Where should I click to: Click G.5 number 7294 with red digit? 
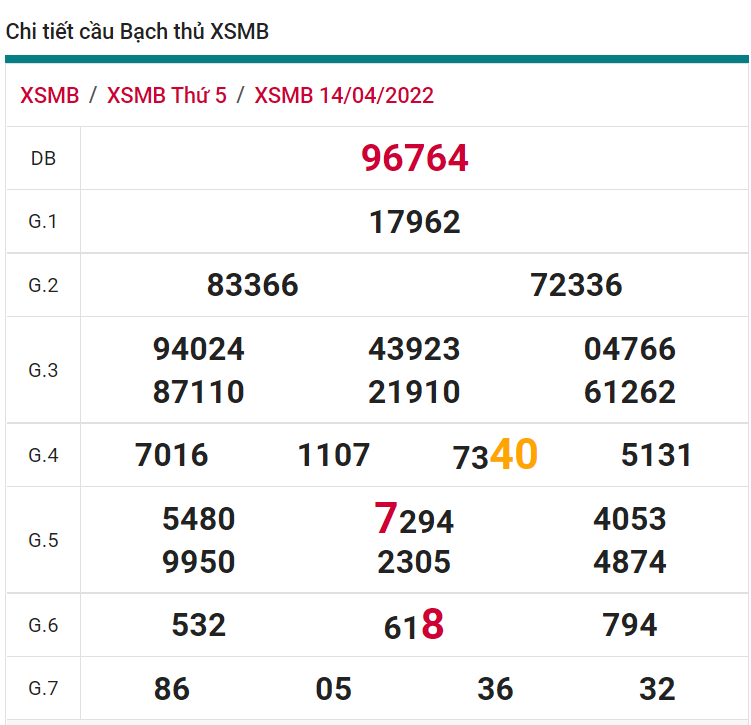(414, 520)
